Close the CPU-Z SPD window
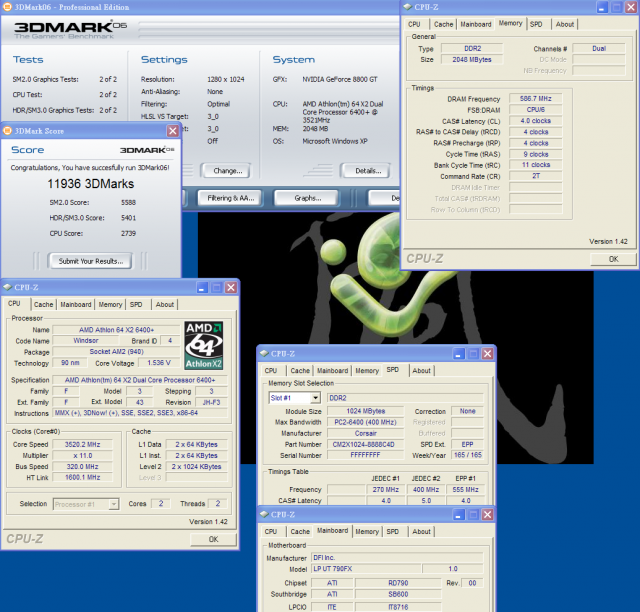This screenshot has width=640, height=612. (x=487, y=354)
